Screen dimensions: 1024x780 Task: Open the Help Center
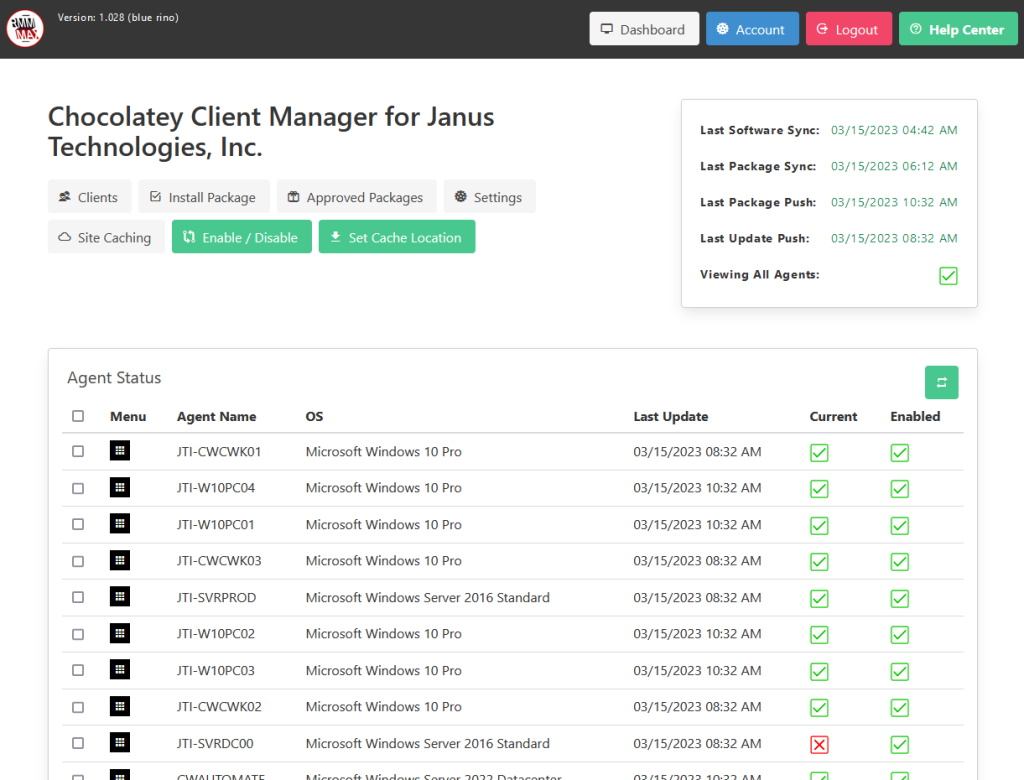pyautogui.click(x=958, y=29)
